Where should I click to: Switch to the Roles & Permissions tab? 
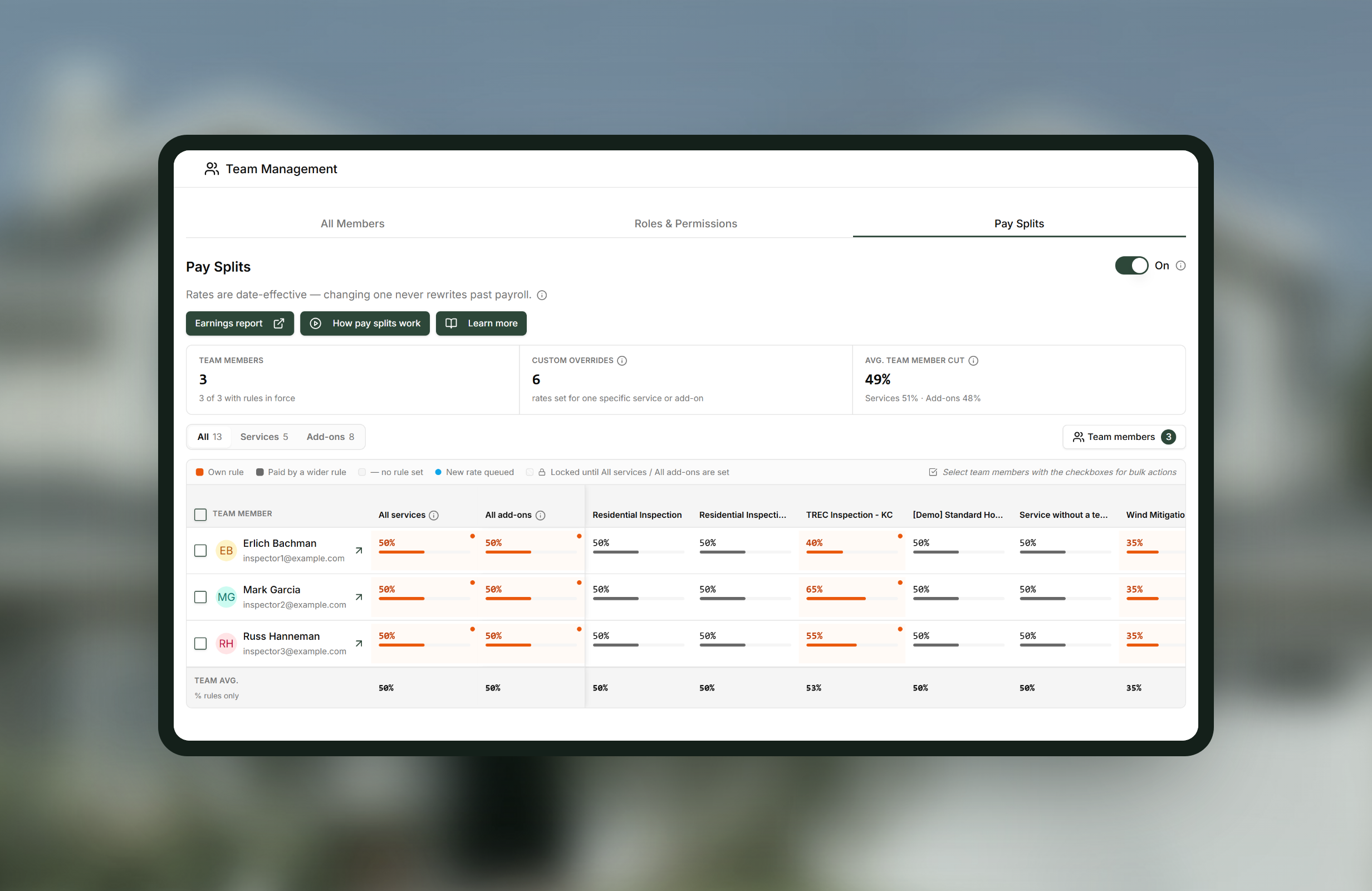coord(685,223)
